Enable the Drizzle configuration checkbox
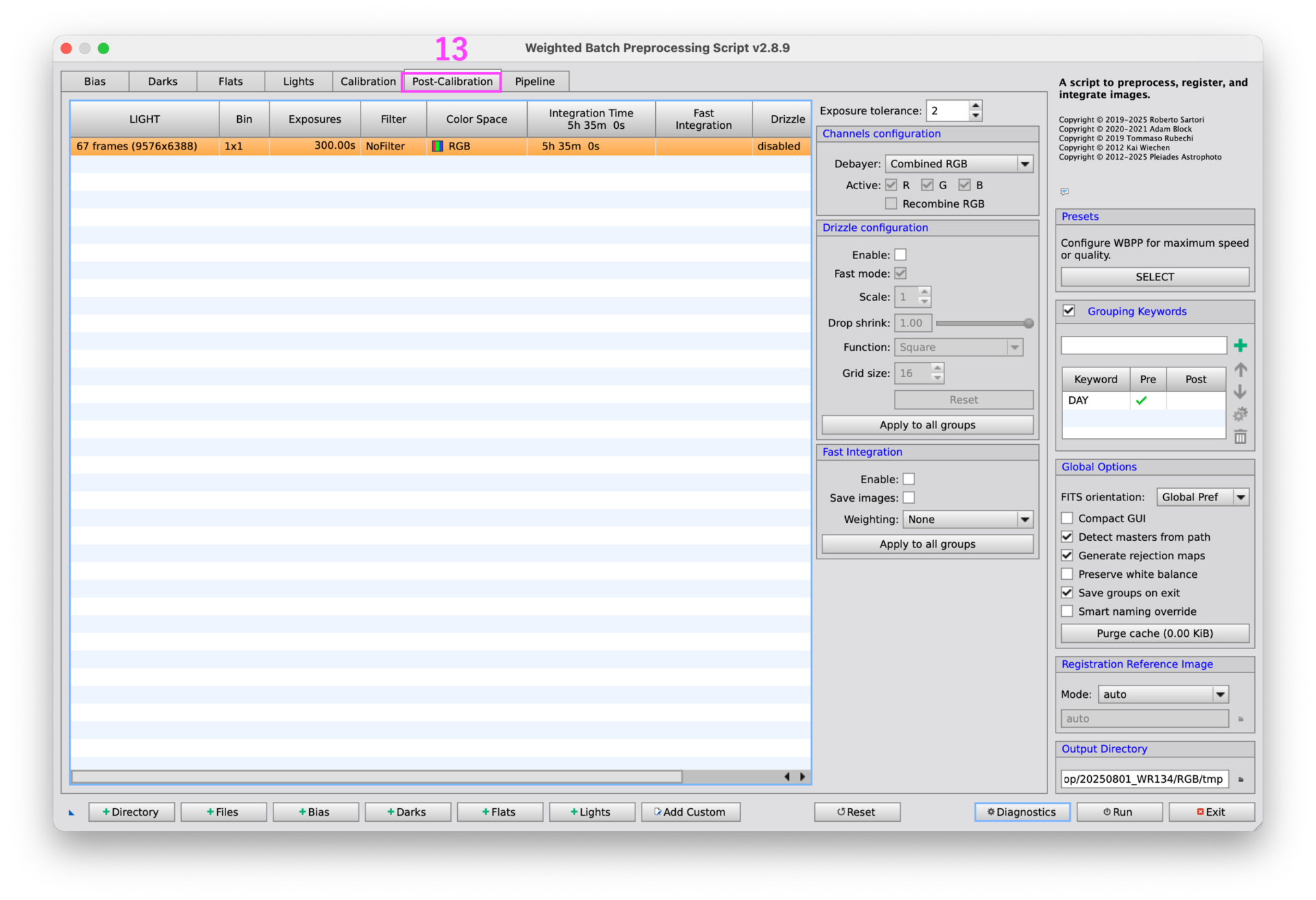The height and width of the screenshot is (900, 1316). (901, 255)
